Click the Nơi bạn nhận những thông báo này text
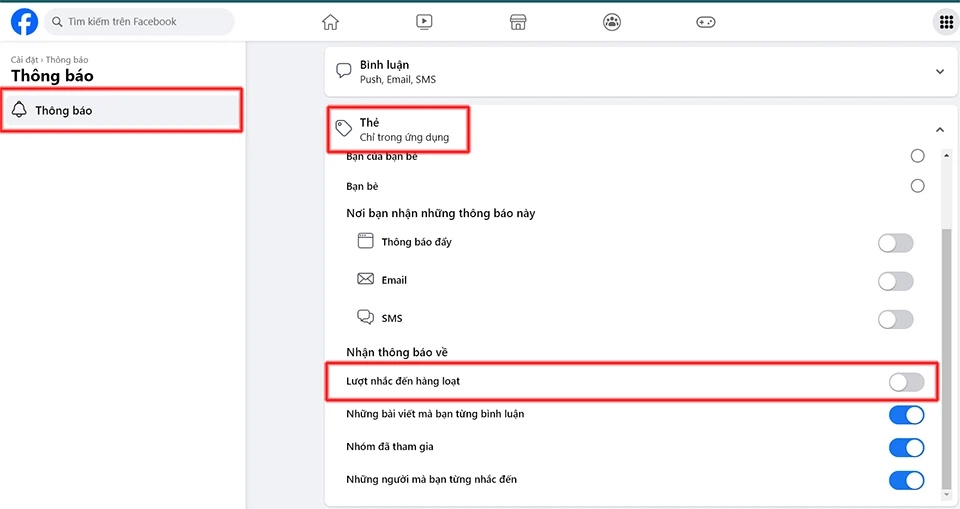The width and height of the screenshot is (960, 509). click(x=441, y=213)
